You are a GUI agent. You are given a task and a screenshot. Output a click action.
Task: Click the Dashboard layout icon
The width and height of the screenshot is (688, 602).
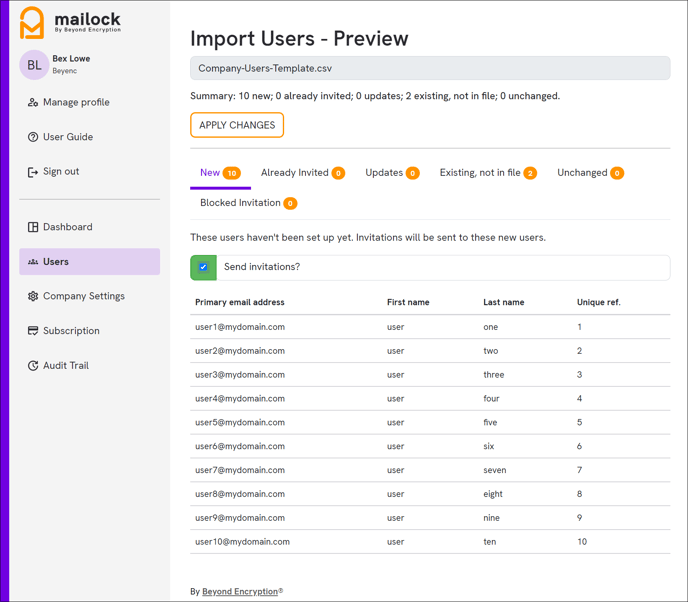(33, 227)
